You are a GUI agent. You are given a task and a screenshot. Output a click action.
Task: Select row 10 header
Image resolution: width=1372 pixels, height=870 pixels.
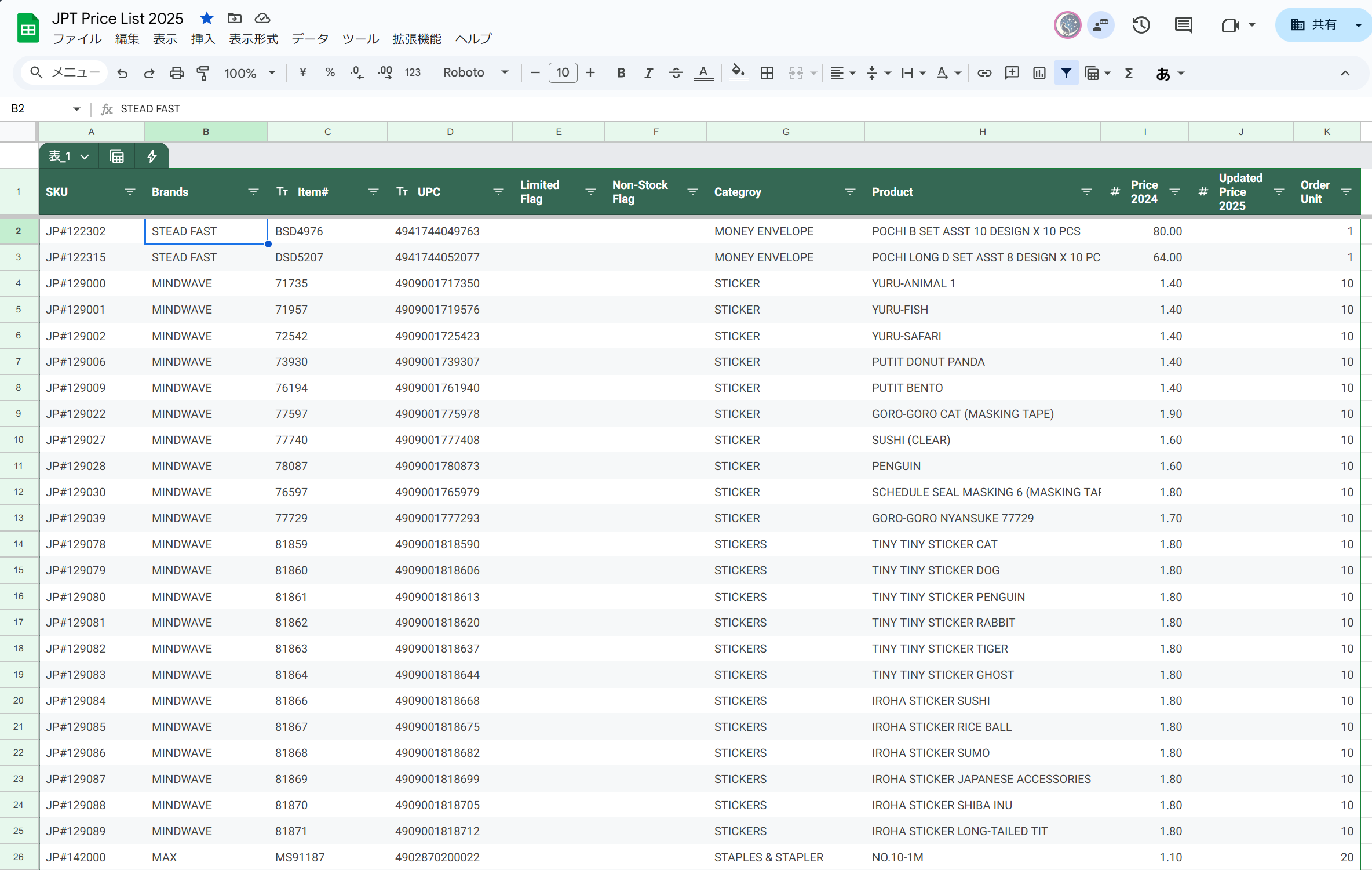pyautogui.click(x=19, y=440)
